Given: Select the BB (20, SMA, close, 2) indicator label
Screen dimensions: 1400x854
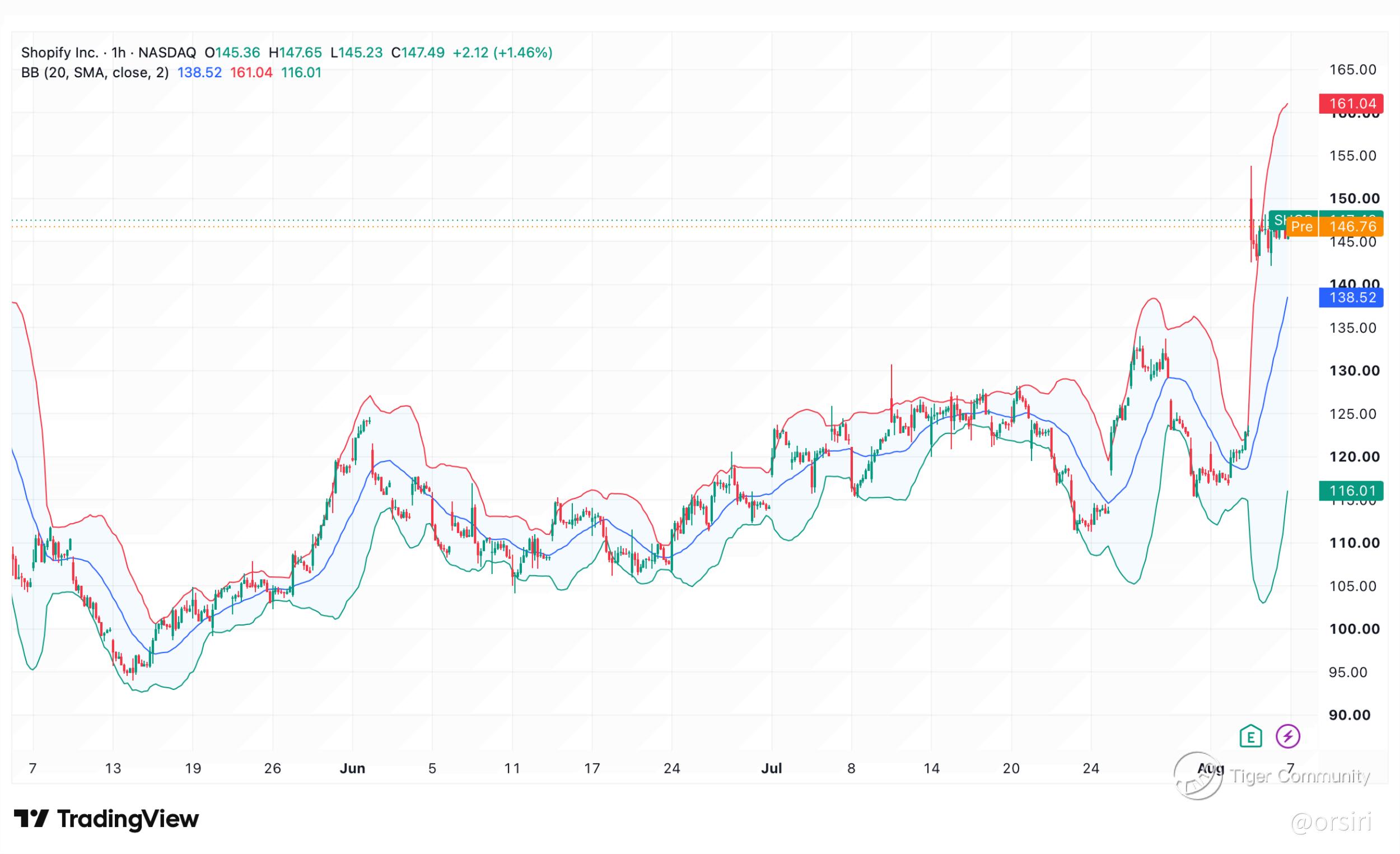Looking at the screenshot, I should click(x=95, y=73).
